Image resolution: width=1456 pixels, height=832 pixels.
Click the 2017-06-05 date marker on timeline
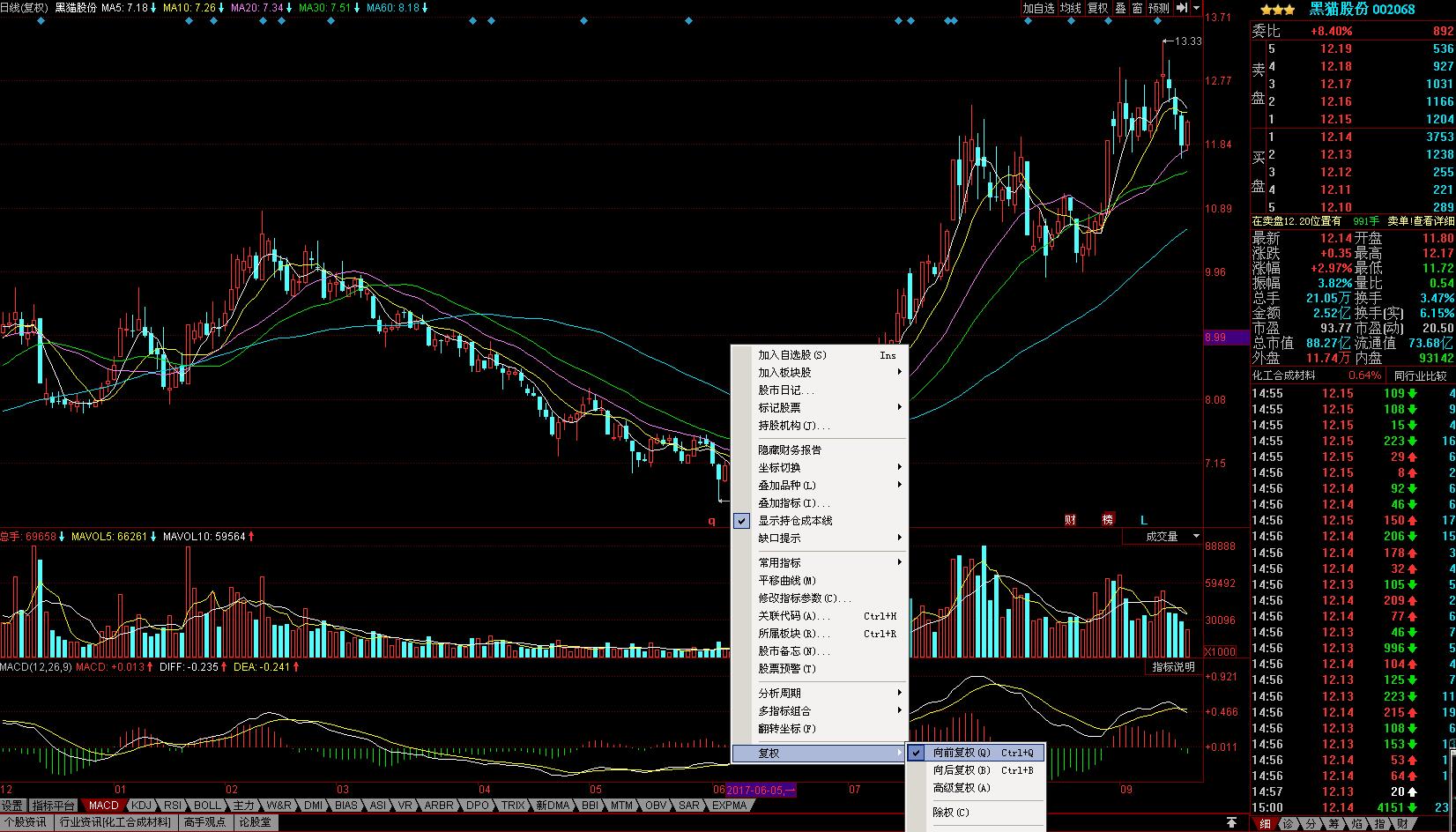tap(761, 790)
